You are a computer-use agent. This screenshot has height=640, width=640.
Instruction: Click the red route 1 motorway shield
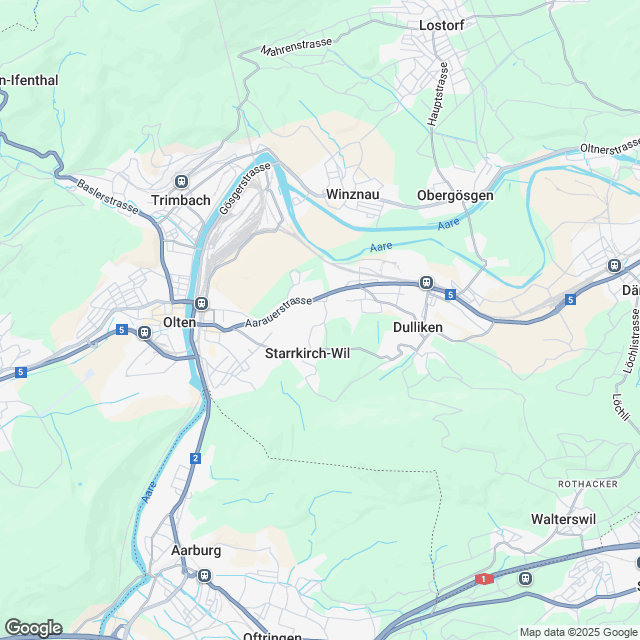[x=484, y=579]
